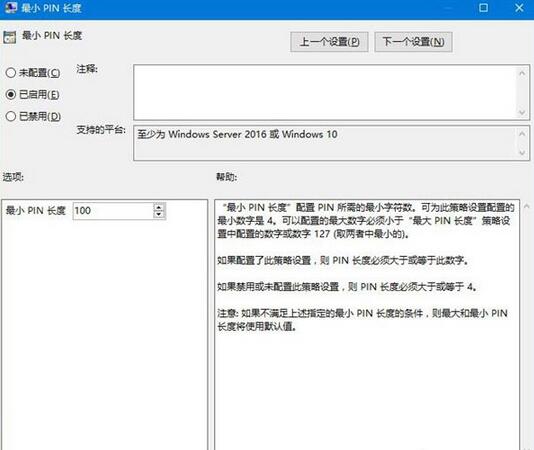Click the 选项: label
The width and height of the screenshot is (534, 450).
click(x=13, y=177)
